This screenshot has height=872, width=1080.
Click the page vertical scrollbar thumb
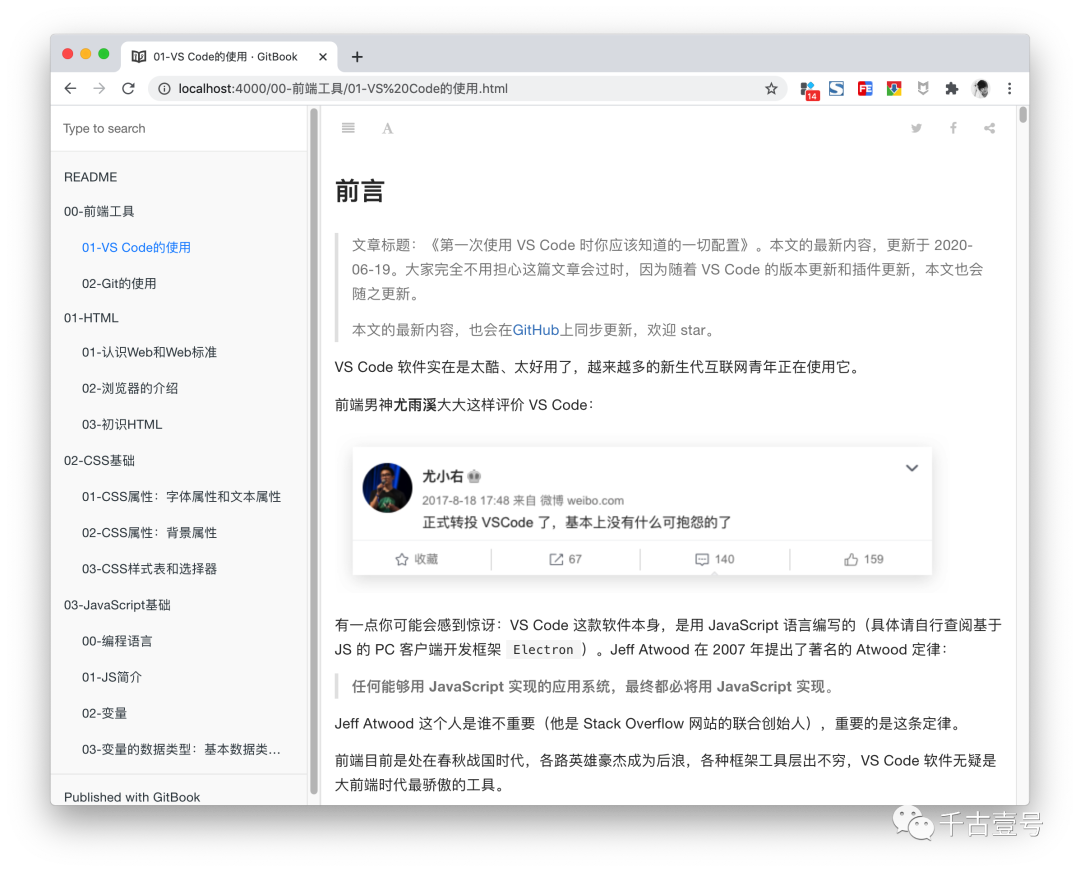[1023, 114]
